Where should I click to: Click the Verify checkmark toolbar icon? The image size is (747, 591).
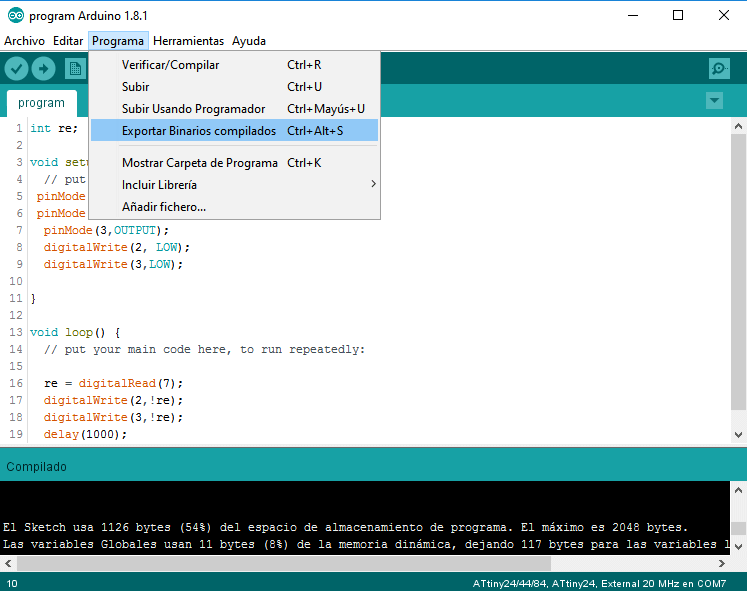(x=17, y=69)
